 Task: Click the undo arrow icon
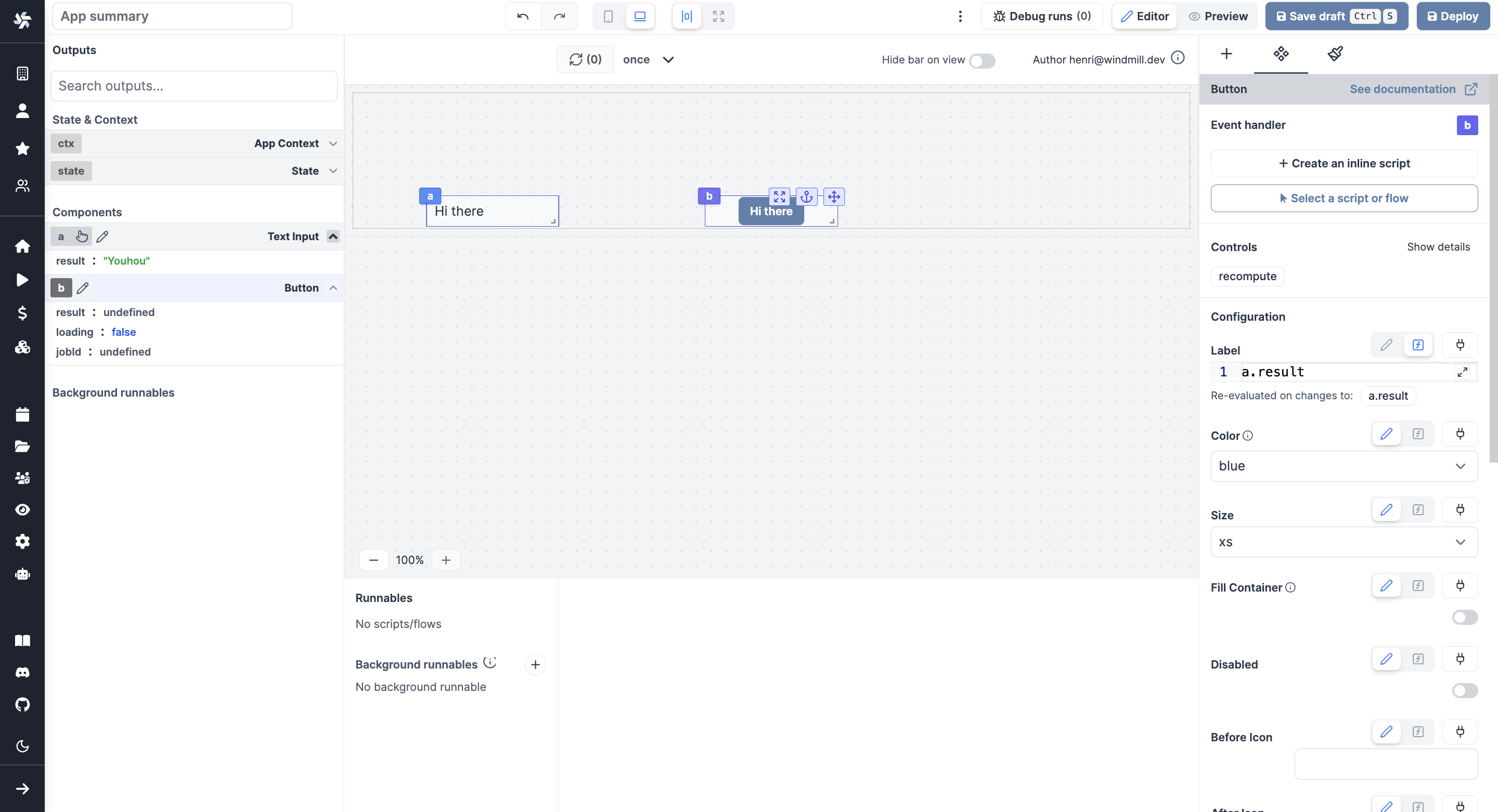tap(523, 16)
